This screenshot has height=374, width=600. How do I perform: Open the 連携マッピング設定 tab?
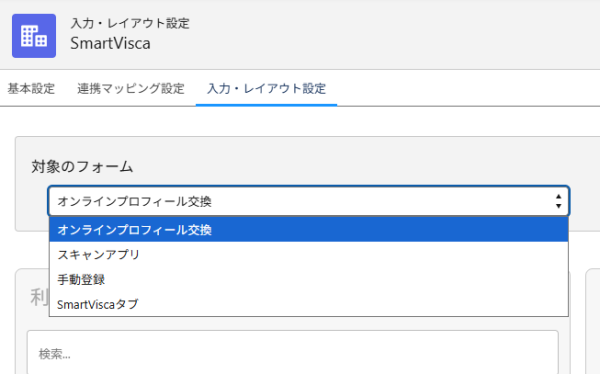(x=131, y=88)
